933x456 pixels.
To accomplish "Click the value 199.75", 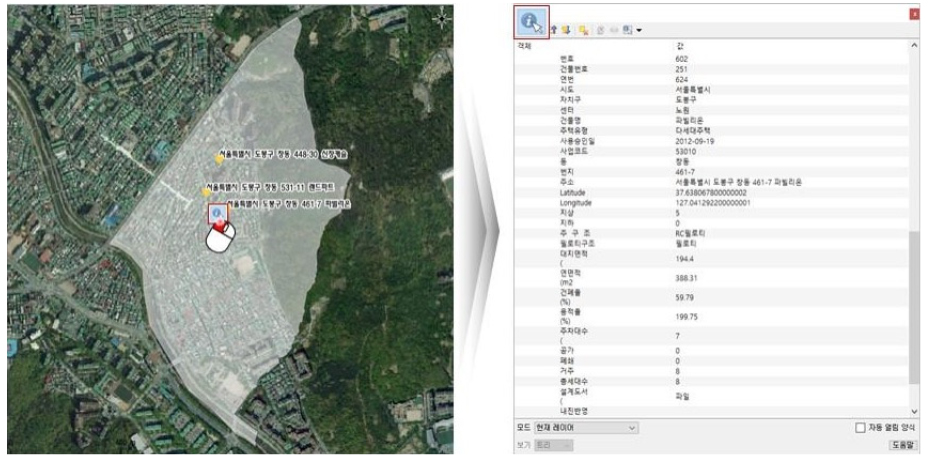I will pyautogui.click(x=686, y=317).
